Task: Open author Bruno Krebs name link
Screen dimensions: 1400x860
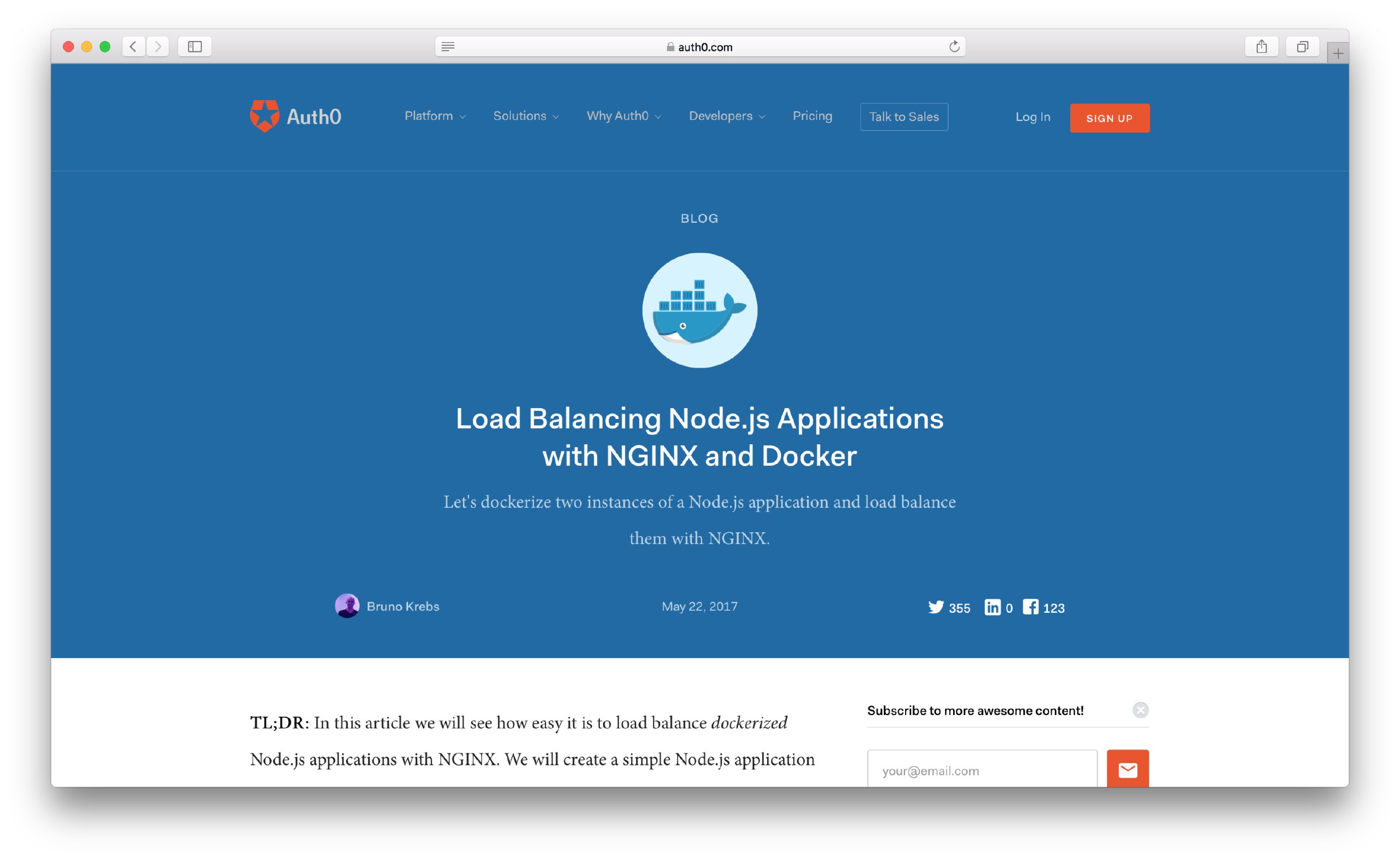Action: (x=403, y=606)
